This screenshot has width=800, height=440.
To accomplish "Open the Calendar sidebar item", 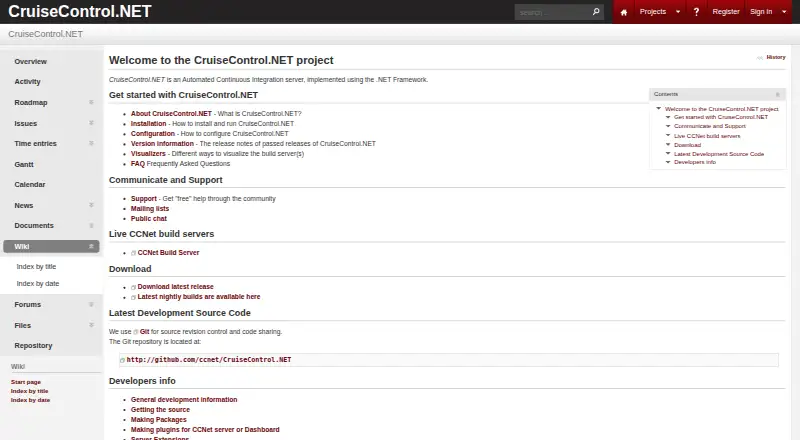I will [30, 184].
